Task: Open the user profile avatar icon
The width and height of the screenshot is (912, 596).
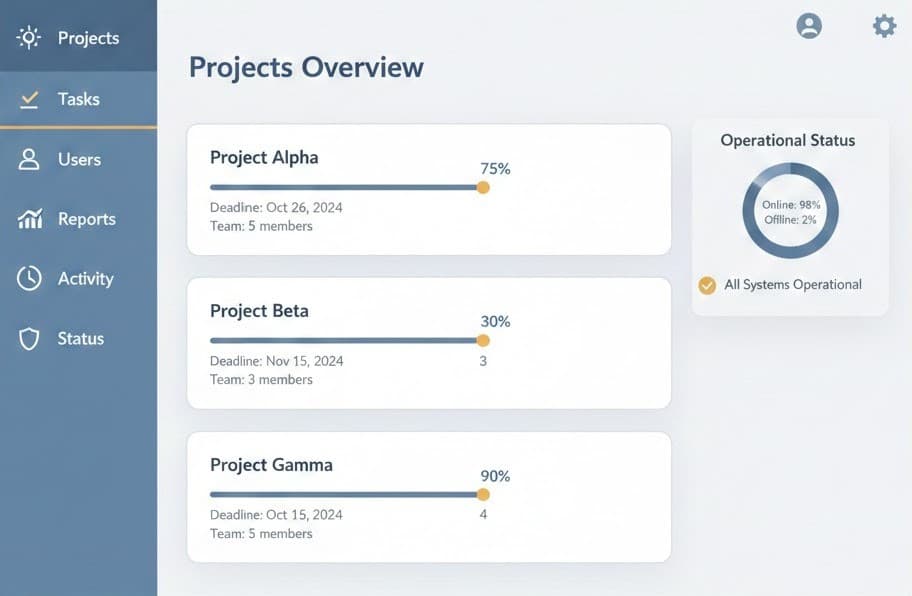Action: point(809,26)
